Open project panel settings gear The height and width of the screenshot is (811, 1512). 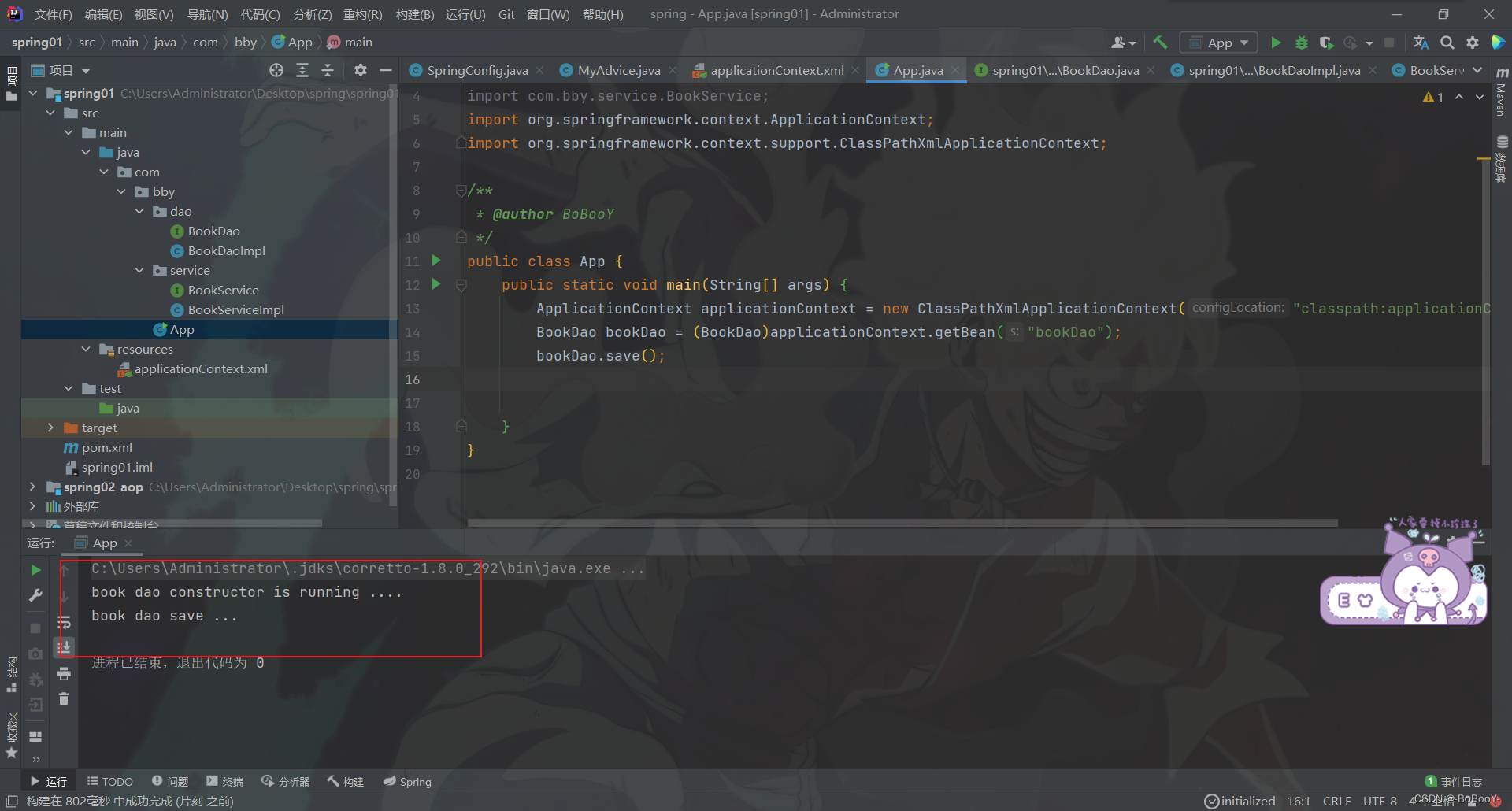coord(361,70)
